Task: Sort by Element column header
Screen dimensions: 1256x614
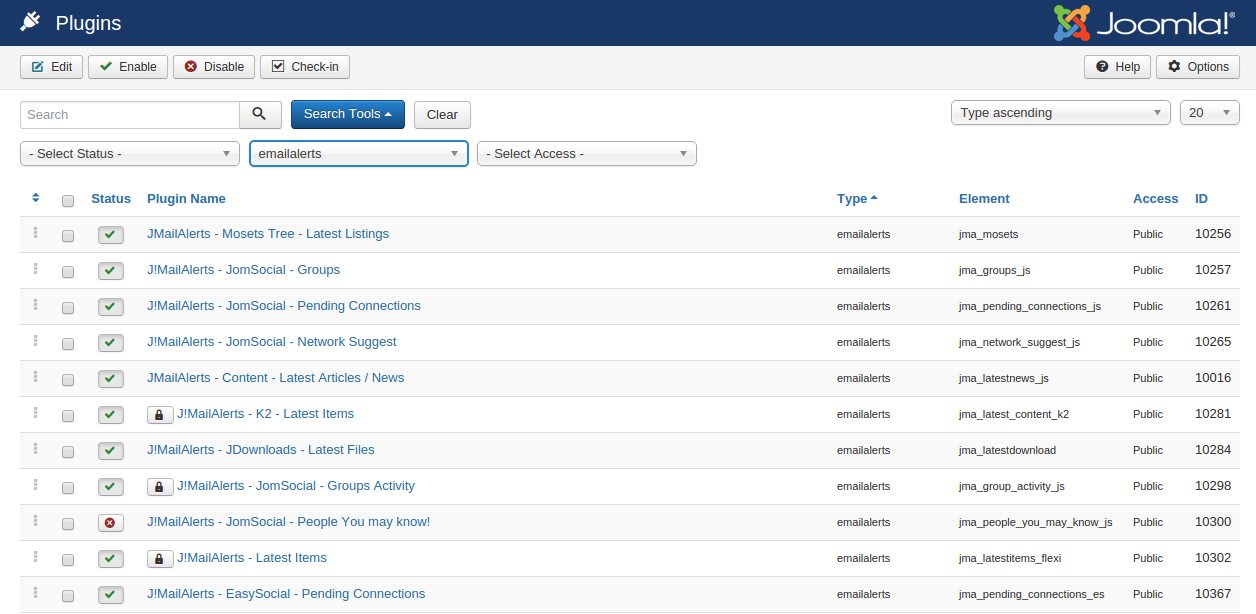Action: (x=984, y=199)
